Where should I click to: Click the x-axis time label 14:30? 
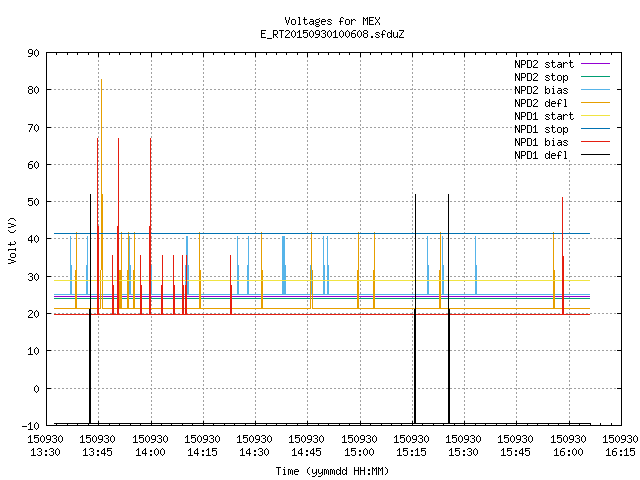(254, 453)
